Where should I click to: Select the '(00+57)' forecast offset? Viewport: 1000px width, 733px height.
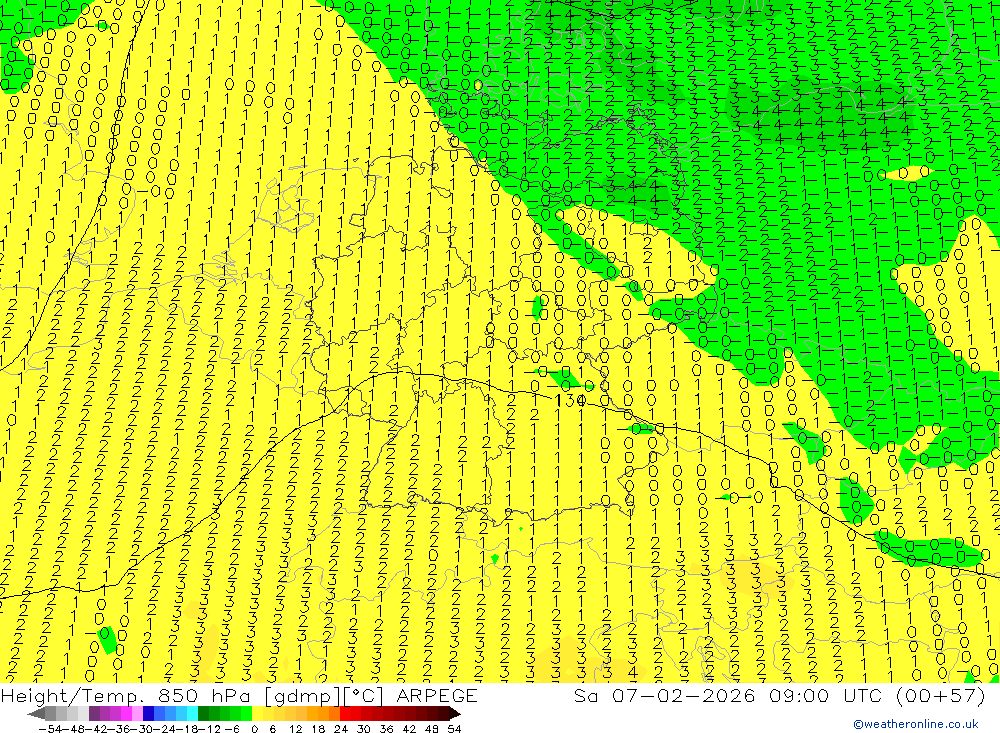click(940, 696)
